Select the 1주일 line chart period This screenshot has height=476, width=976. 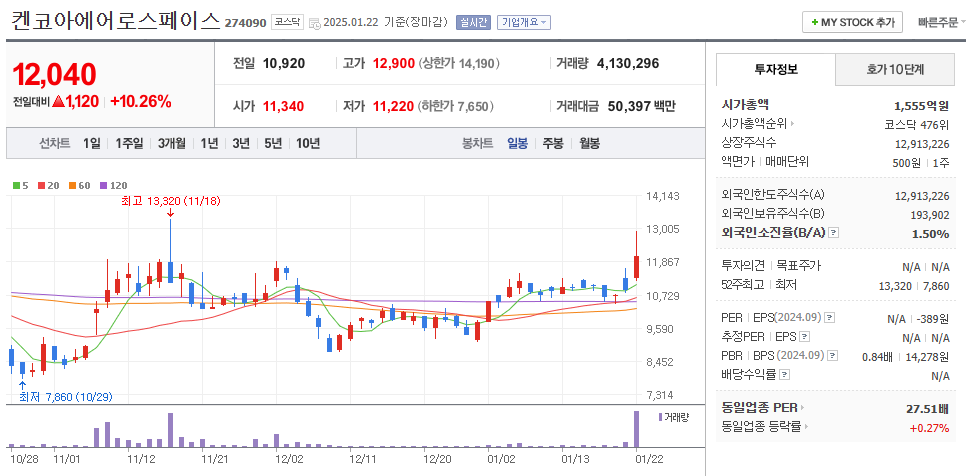click(129, 144)
